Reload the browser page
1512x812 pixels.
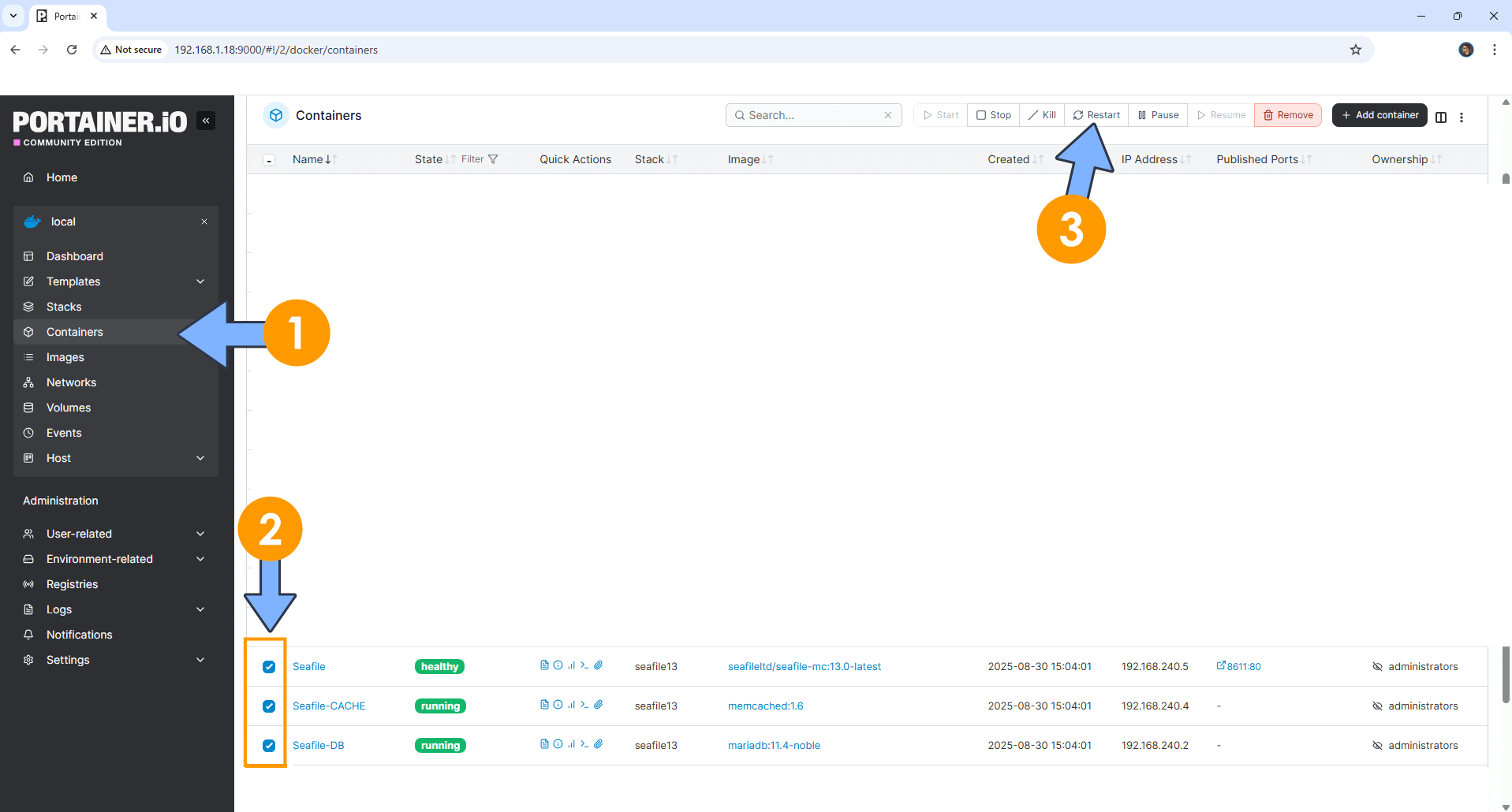pyautogui.click(x=72, y=50)
